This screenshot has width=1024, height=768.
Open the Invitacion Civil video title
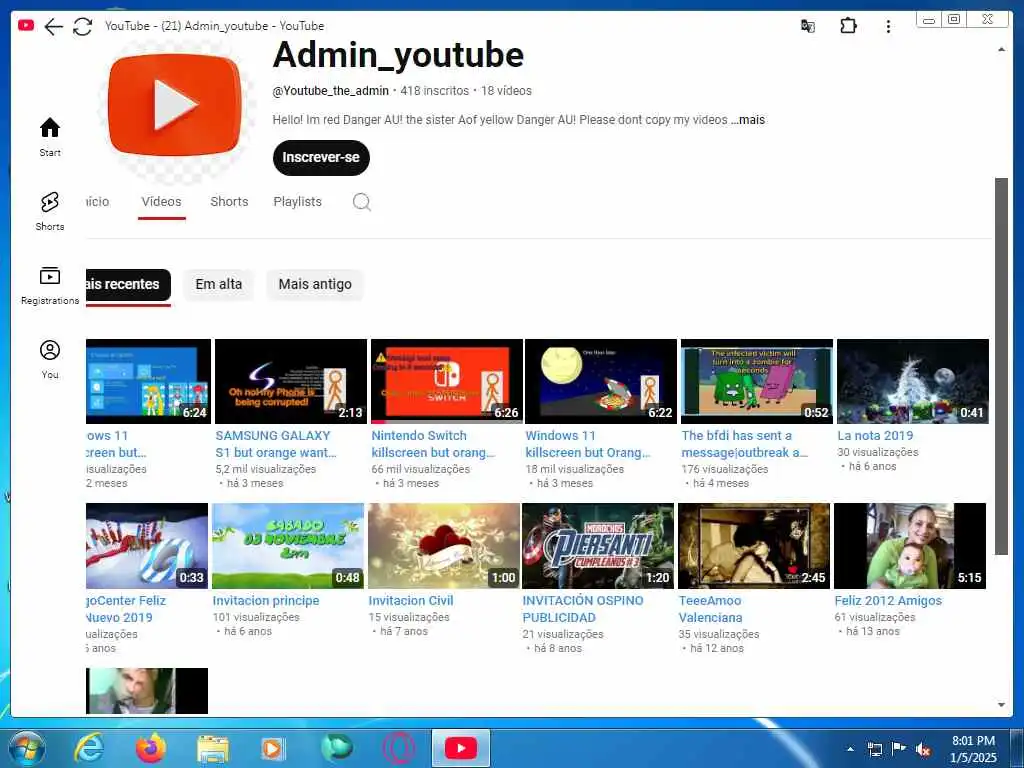coord(411,601)
